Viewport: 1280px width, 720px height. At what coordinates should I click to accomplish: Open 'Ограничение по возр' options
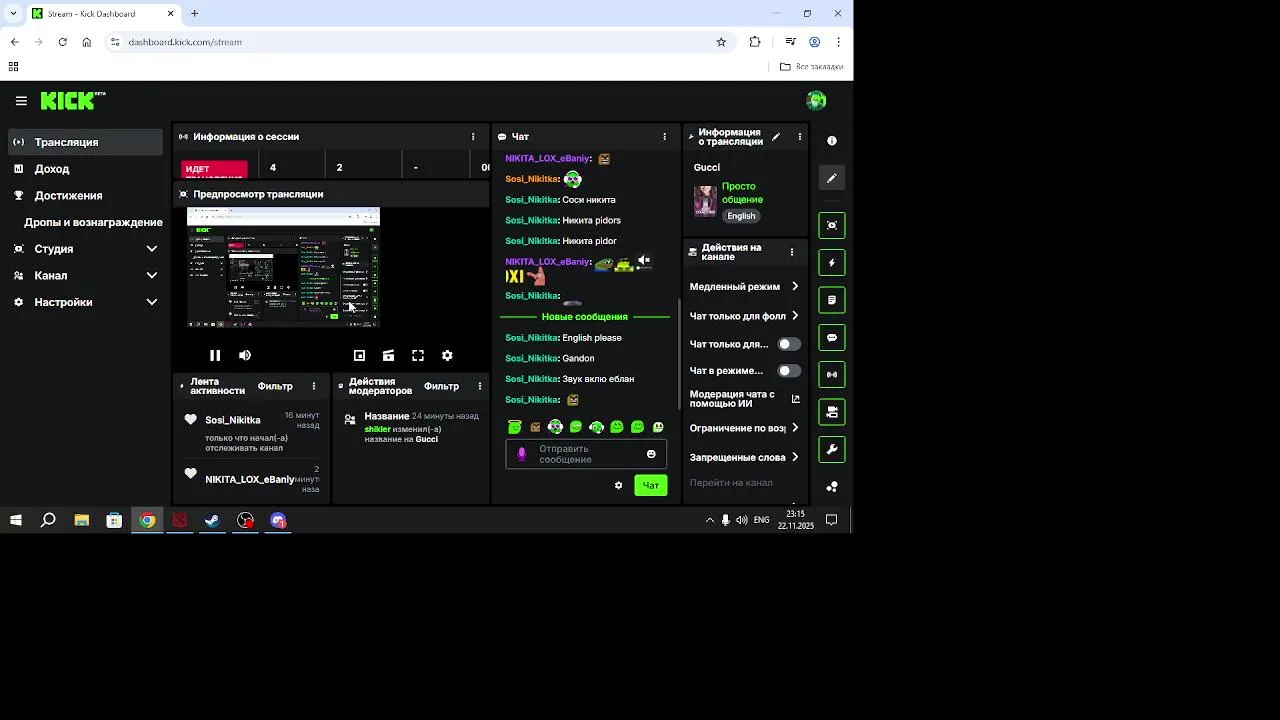[744, 428]
